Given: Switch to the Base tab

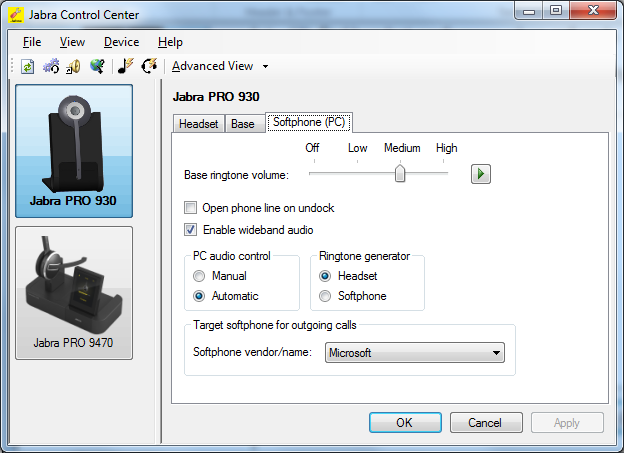Looking at the screenshot, I should click(x=243, y=124).
